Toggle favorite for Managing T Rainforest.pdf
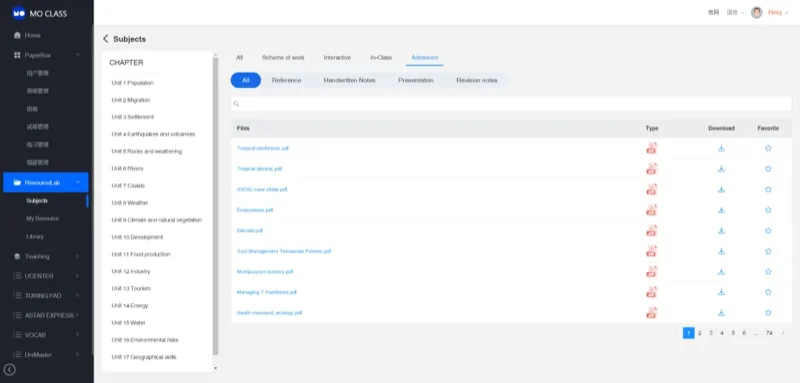Image resolution: width=800 pixels, height=383 pixels. point(768,292)
